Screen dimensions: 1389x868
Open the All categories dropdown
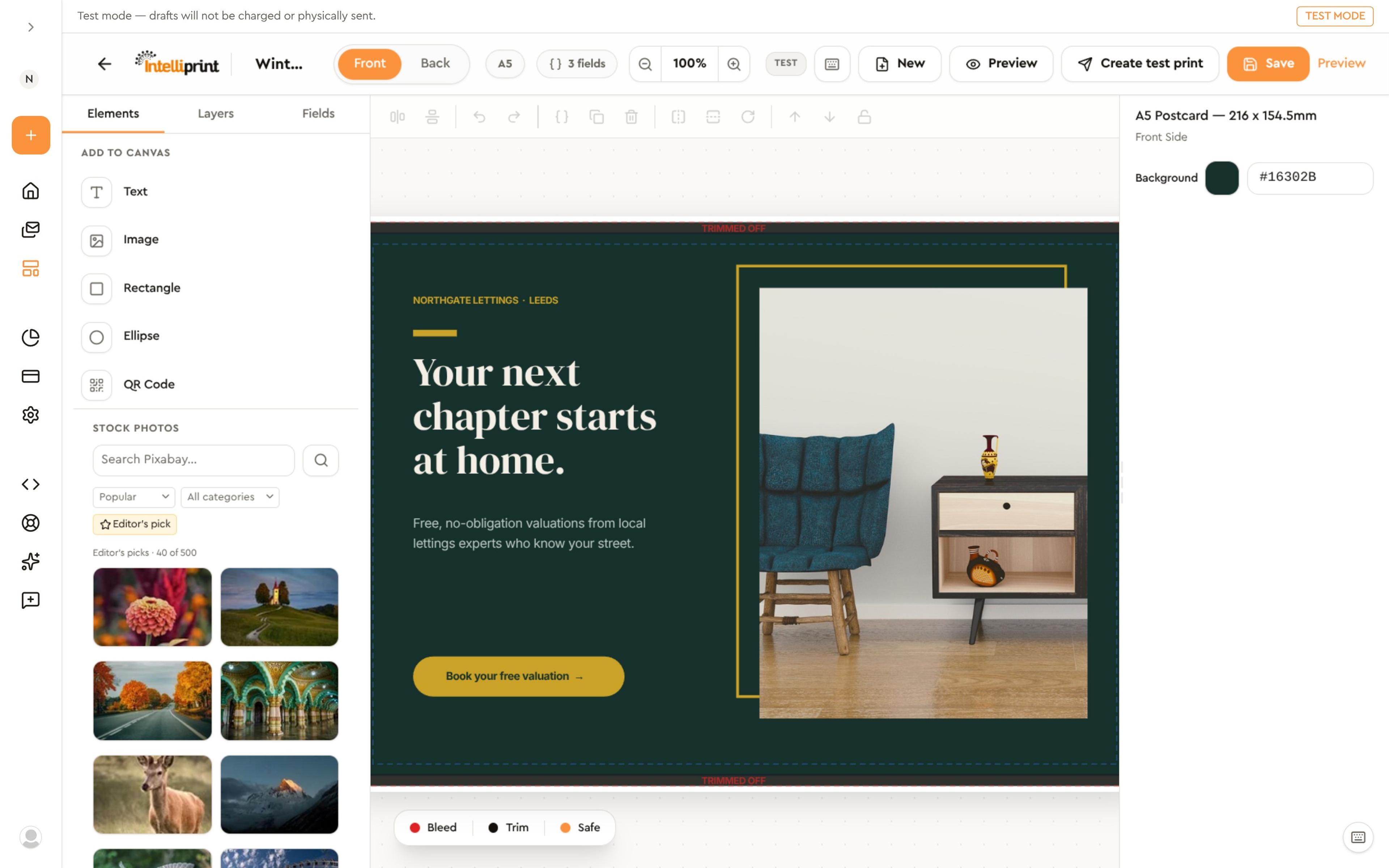[x=230, y=497]
